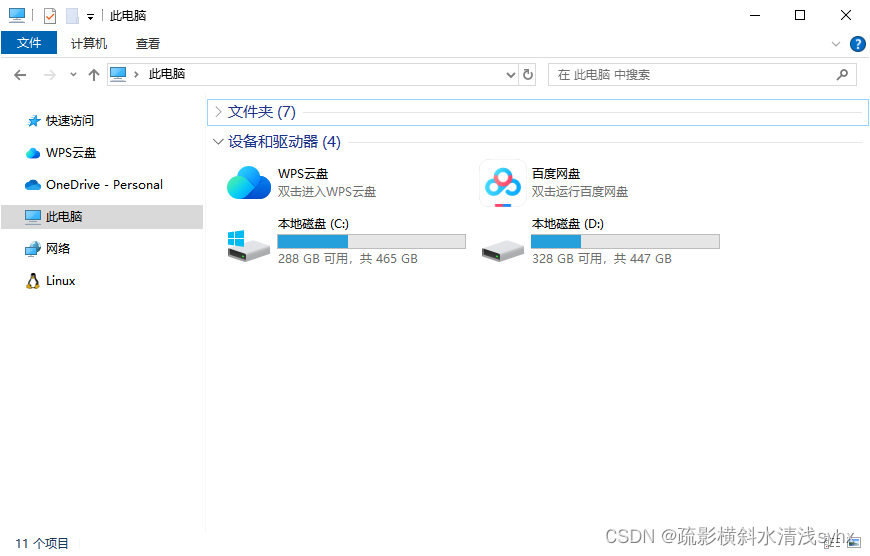
Task: Open the 查看 ribbon tab
Action: (148, 43)
